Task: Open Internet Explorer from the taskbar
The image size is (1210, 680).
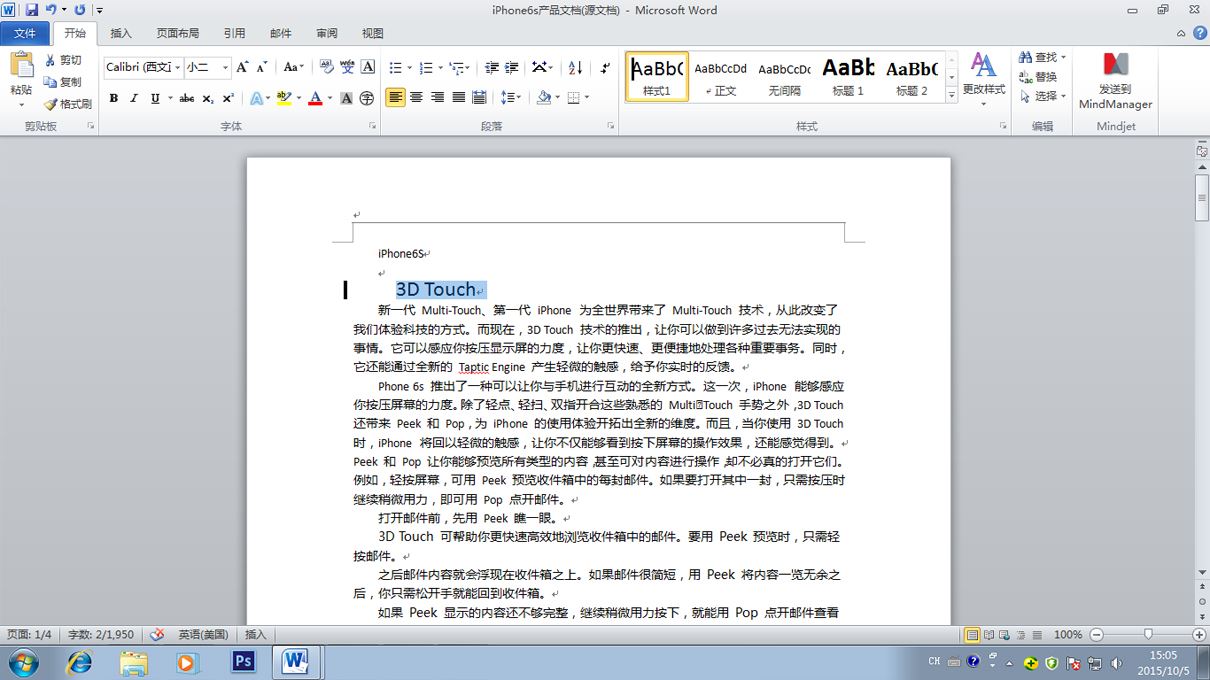Action: [78, 661]
